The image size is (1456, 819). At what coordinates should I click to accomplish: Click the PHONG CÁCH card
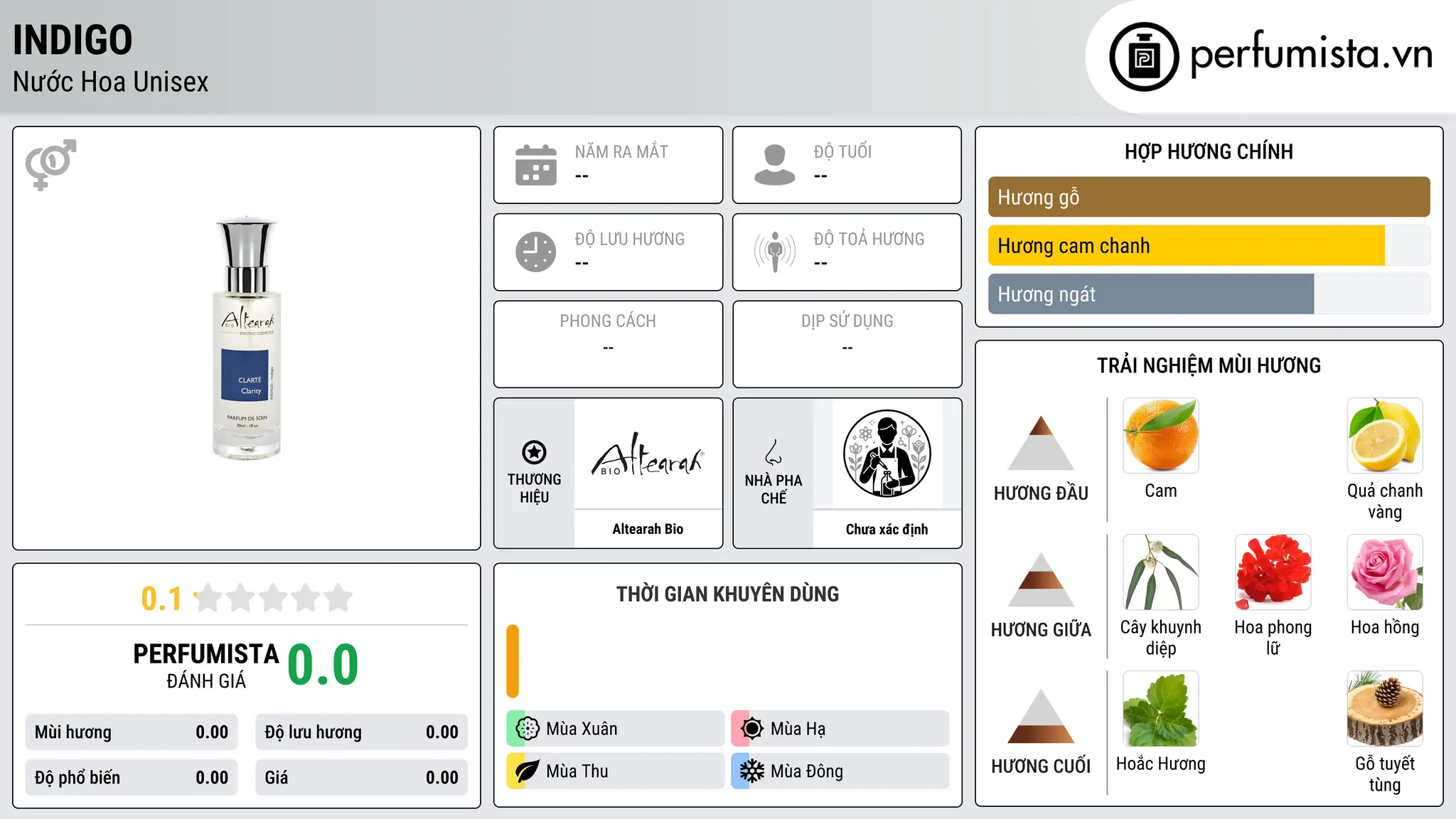coord(608,344)
